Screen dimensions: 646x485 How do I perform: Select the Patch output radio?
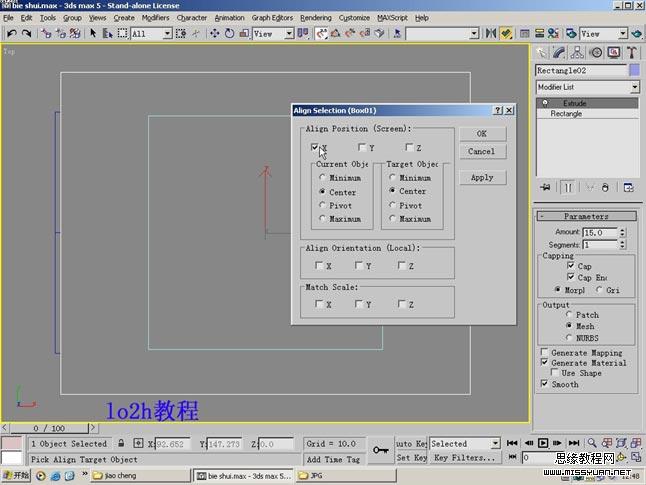click(x=569, y=314)
